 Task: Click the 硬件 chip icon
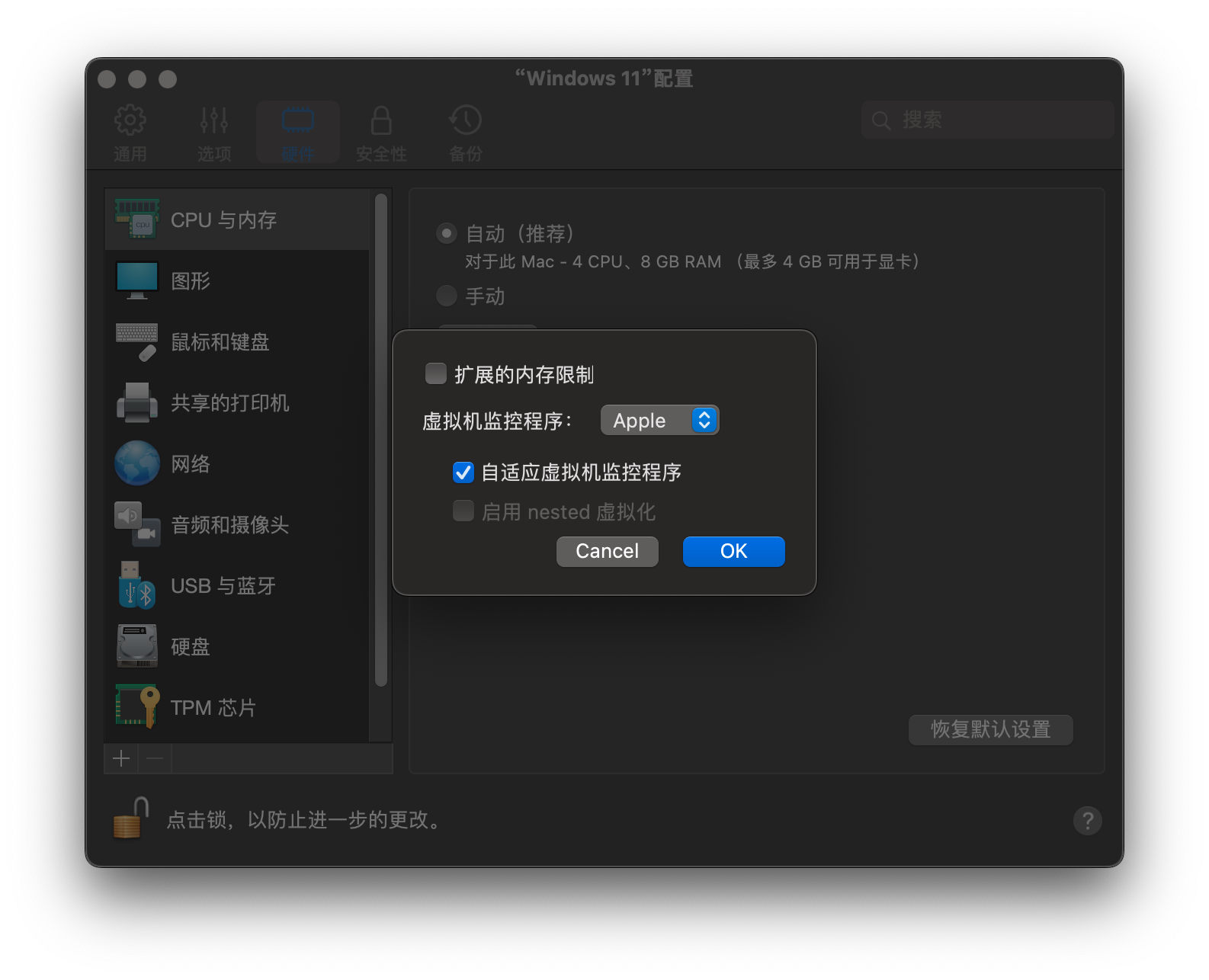coord(298,120)
